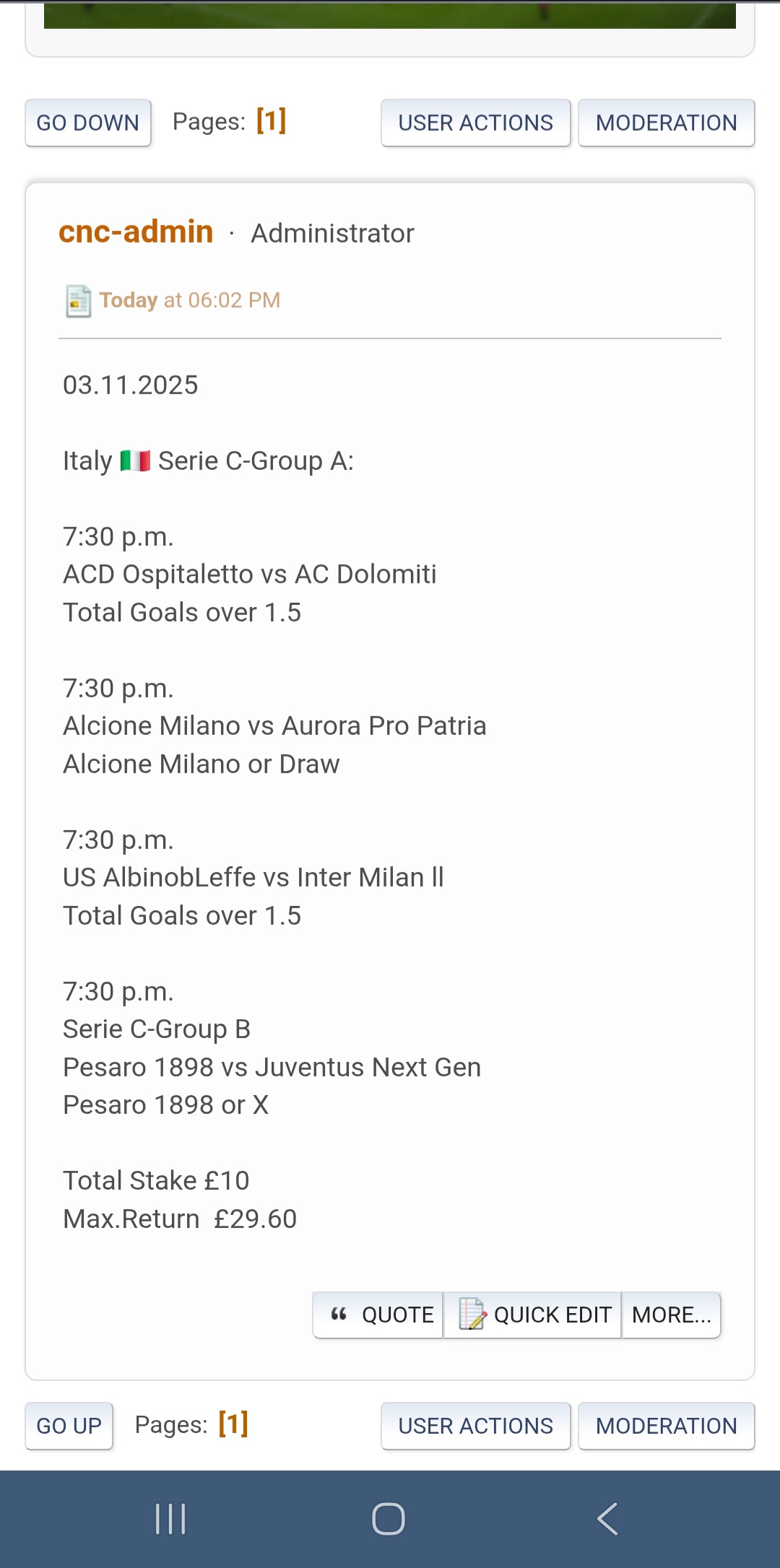Viewport: 780px width, 1568px height.
Task: Open the bottom User Actions menu
Action: 475,1426
